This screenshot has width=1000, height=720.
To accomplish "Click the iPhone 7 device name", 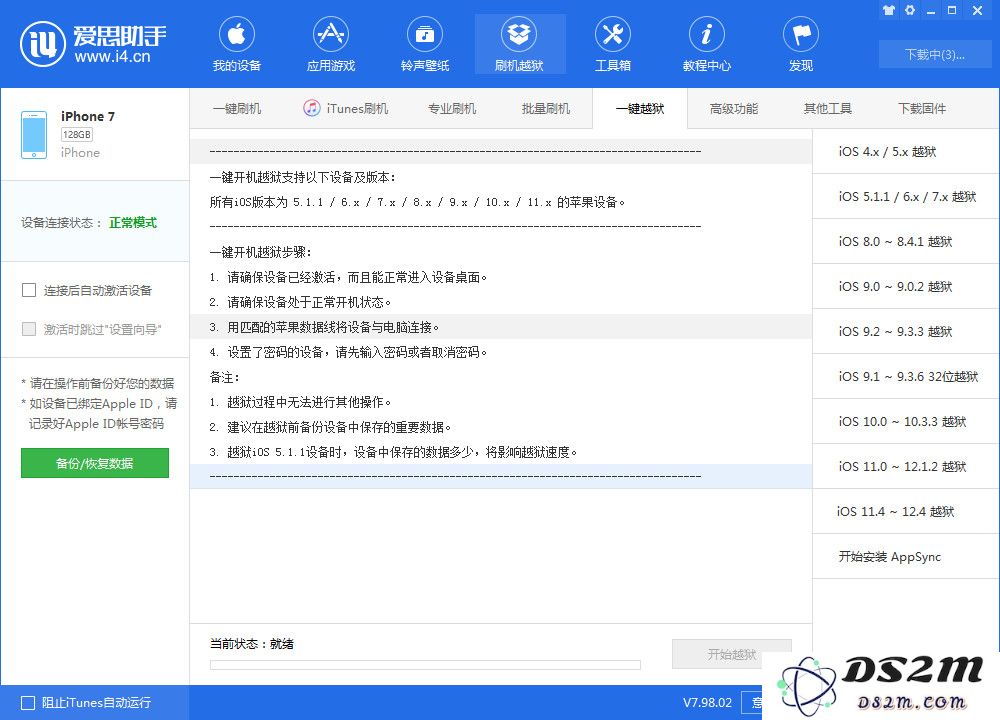I will pos(88,116).
